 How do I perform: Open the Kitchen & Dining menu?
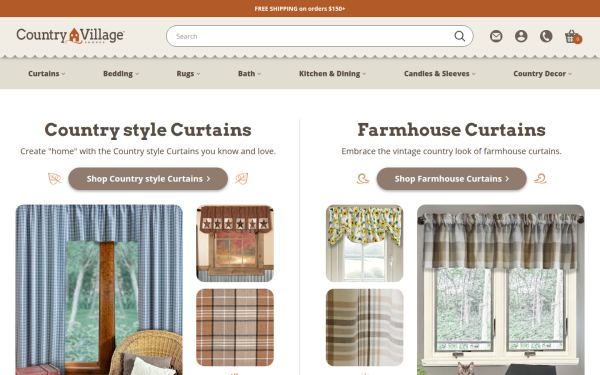pyautogui.click(x=333, y=73)
